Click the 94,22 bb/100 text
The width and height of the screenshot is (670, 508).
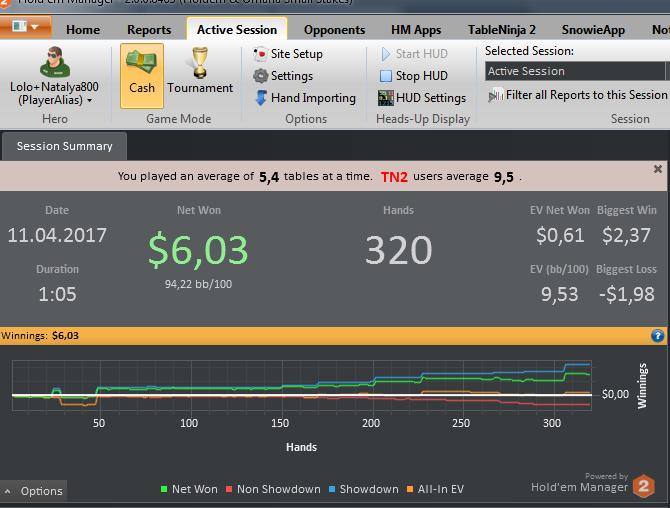(x=198, y=284)
